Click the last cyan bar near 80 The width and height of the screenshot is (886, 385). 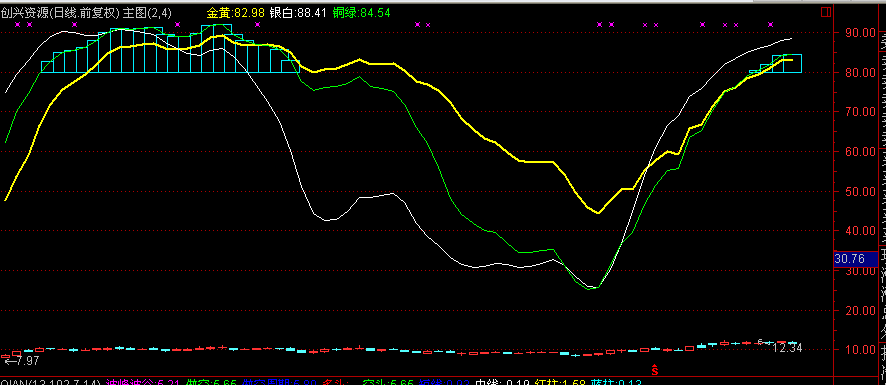point(791,63)
